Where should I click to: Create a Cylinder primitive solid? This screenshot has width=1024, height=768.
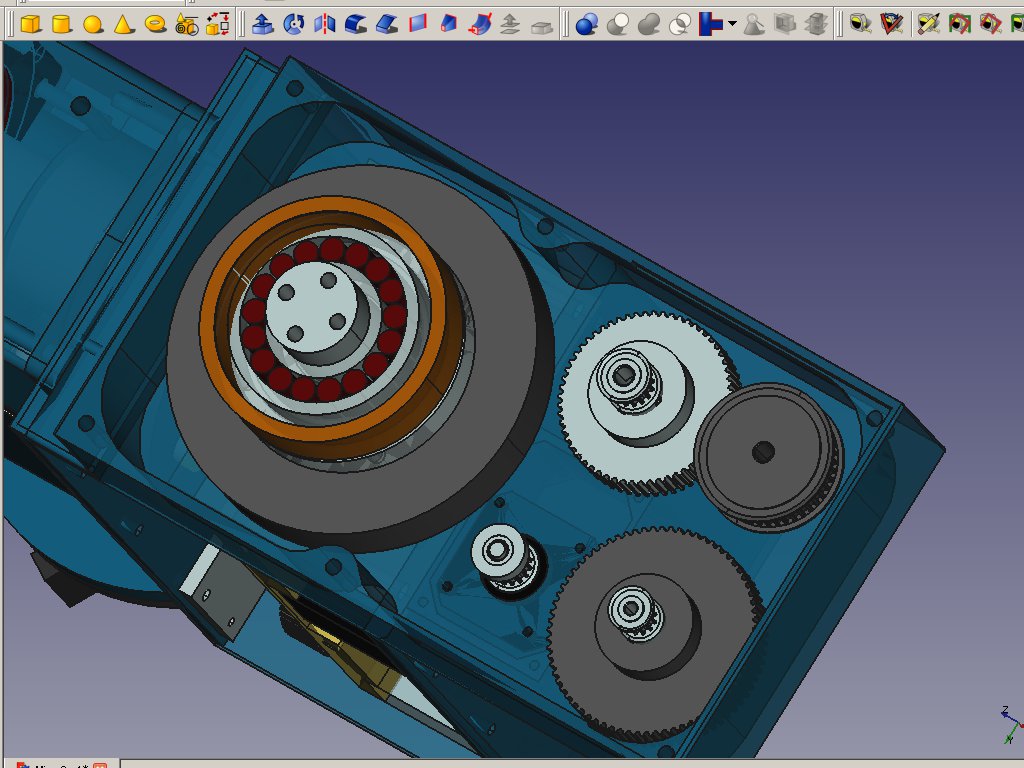[x=61, y=24]
